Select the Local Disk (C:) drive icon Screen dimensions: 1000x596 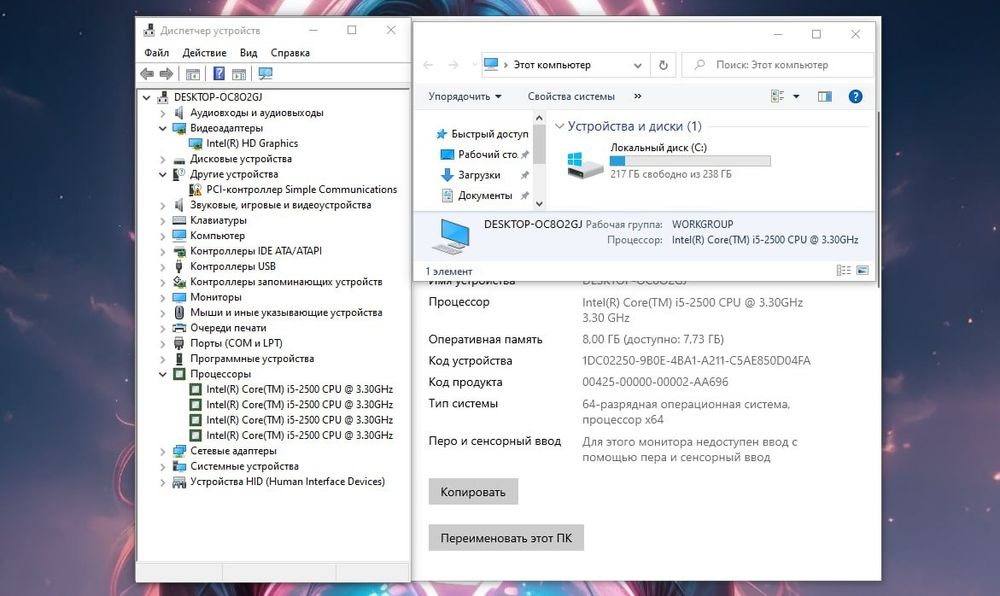(585, 165)
